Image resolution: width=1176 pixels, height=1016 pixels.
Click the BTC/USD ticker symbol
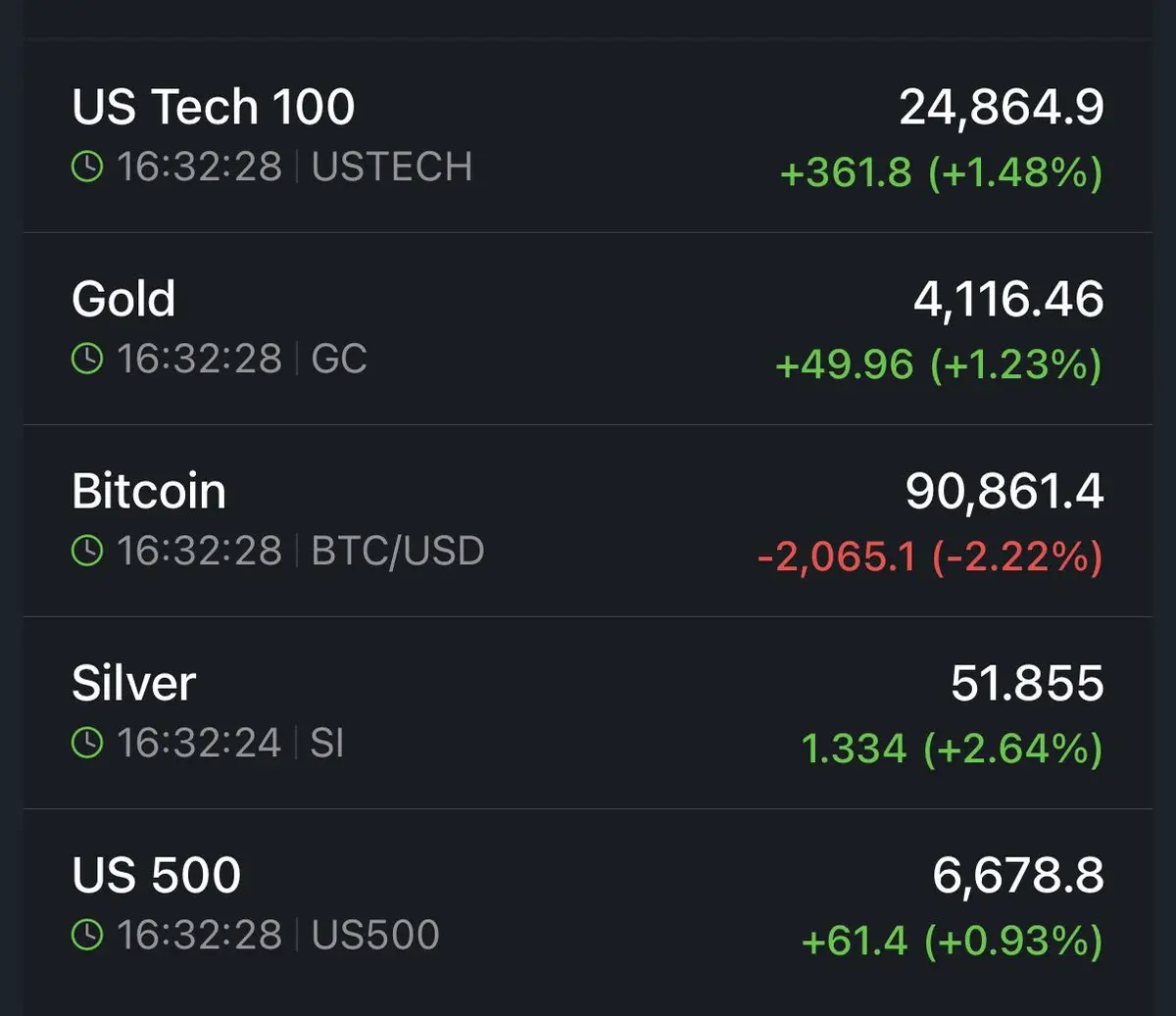click(x=397, y=552)
